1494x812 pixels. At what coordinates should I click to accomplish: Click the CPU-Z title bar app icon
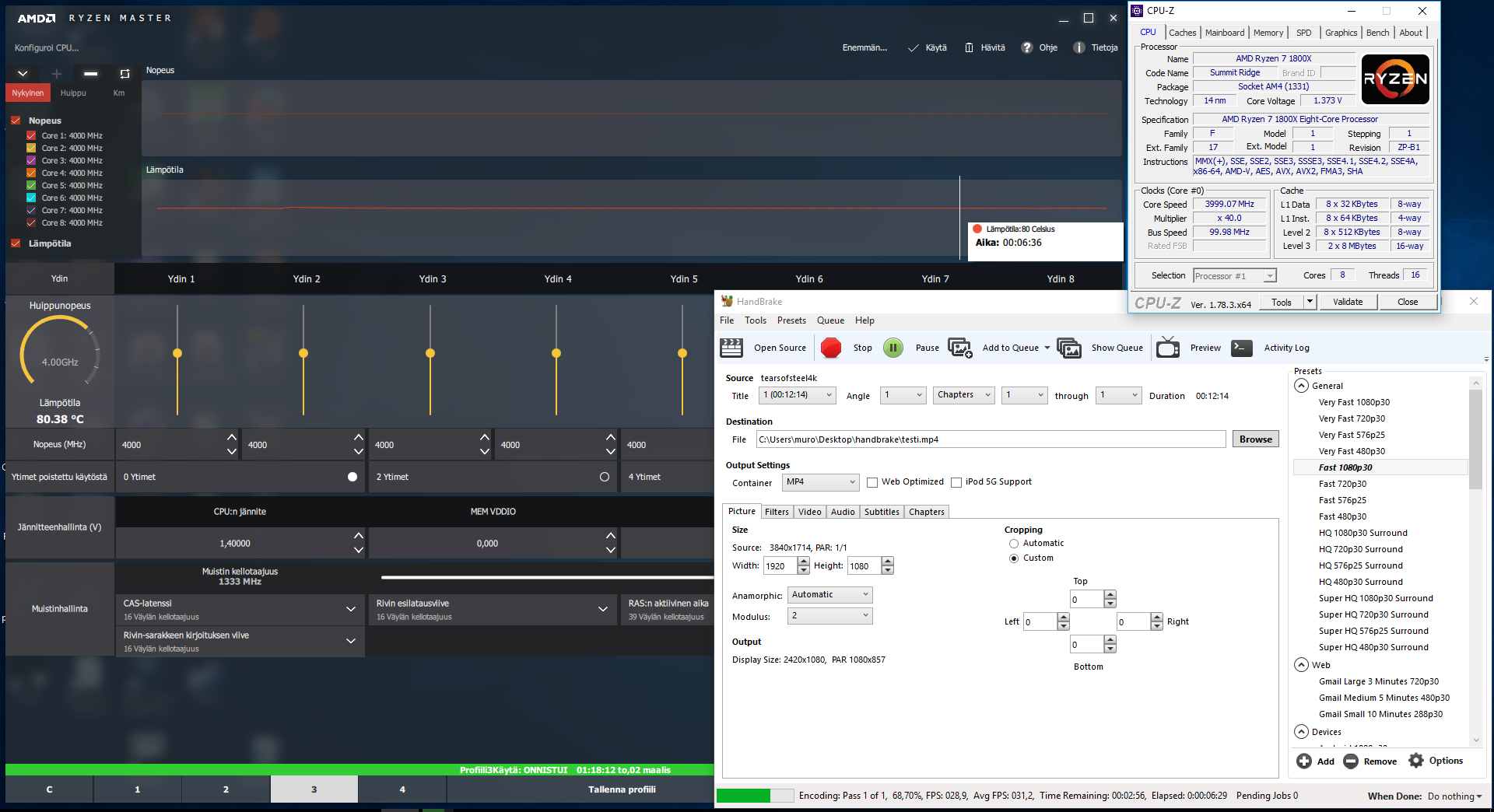point(1137,10)
